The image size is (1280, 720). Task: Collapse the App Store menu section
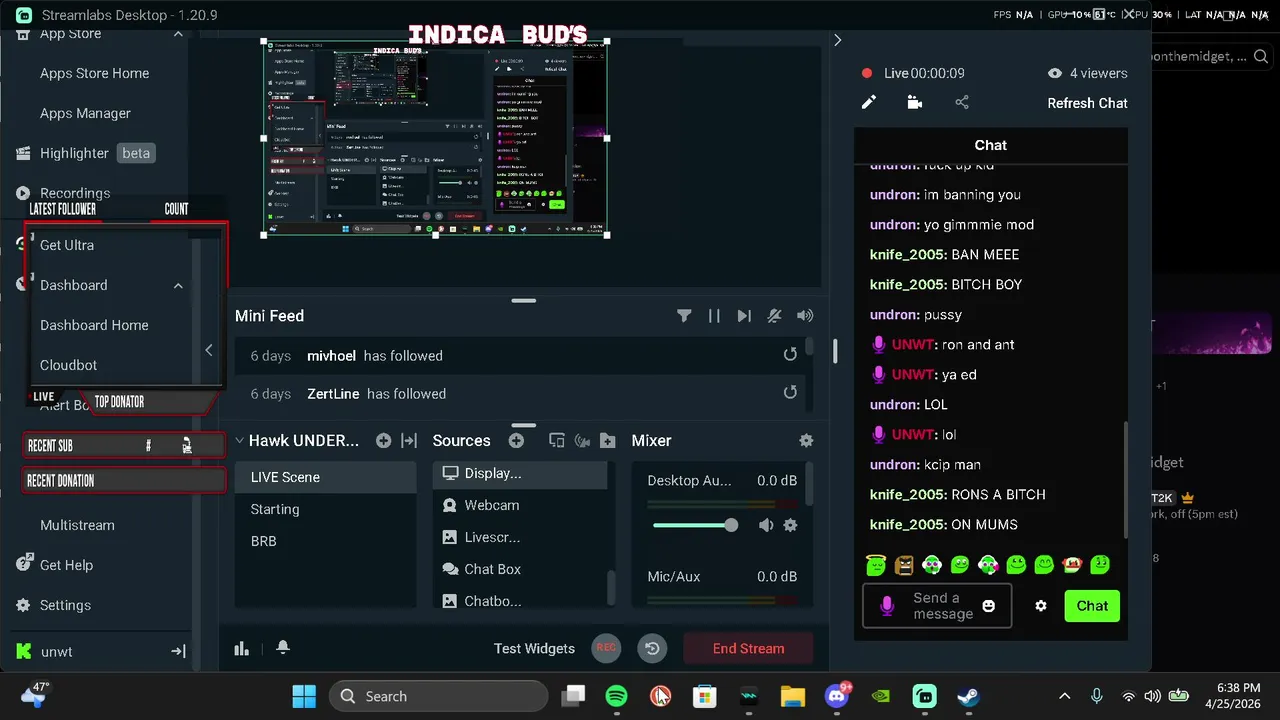pos(178,34)
